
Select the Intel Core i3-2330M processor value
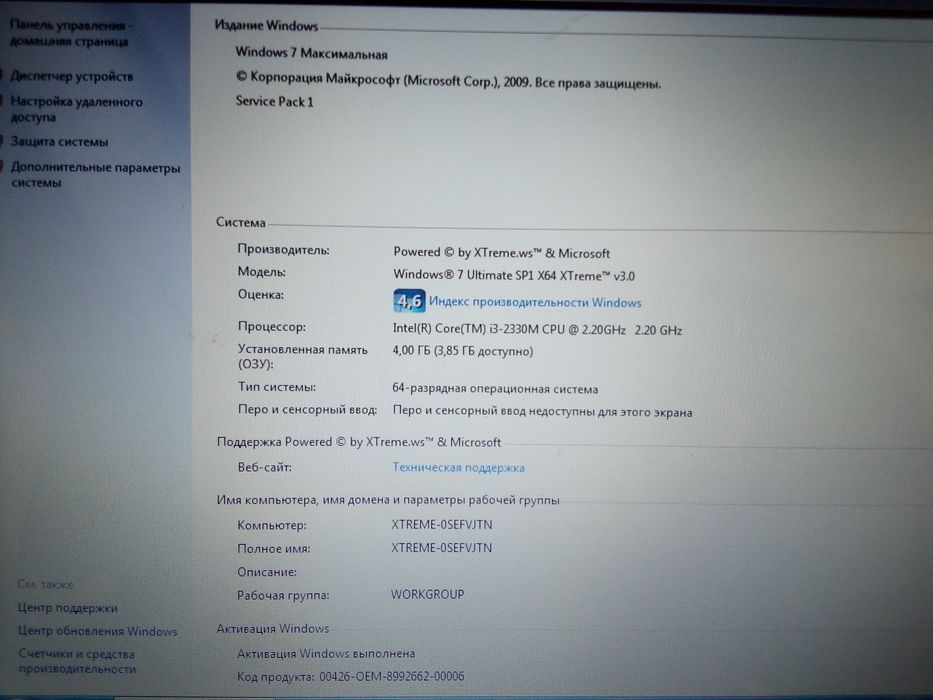tap(537, 329)
